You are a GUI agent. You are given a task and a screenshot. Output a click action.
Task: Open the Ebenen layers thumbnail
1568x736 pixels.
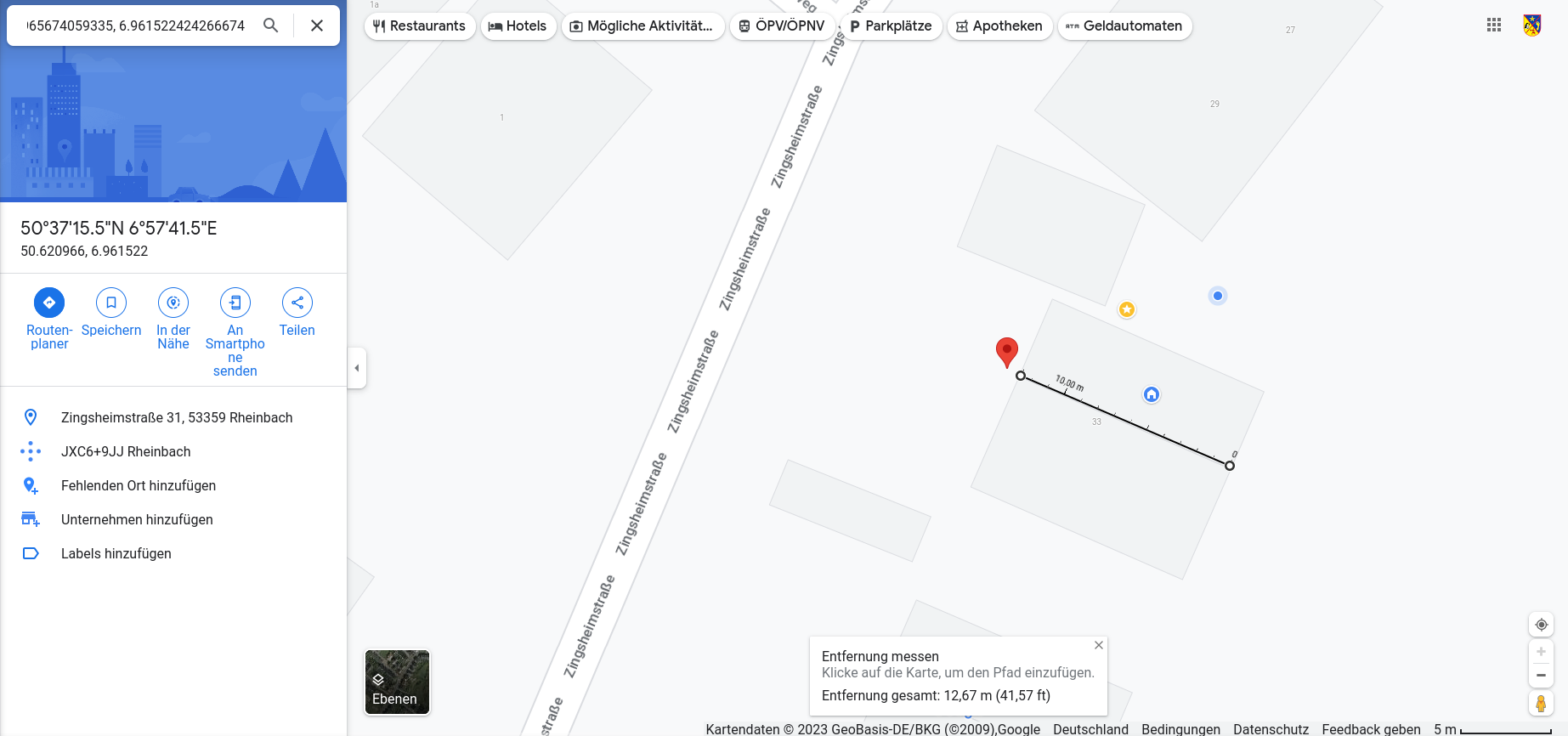coord(397,682)
